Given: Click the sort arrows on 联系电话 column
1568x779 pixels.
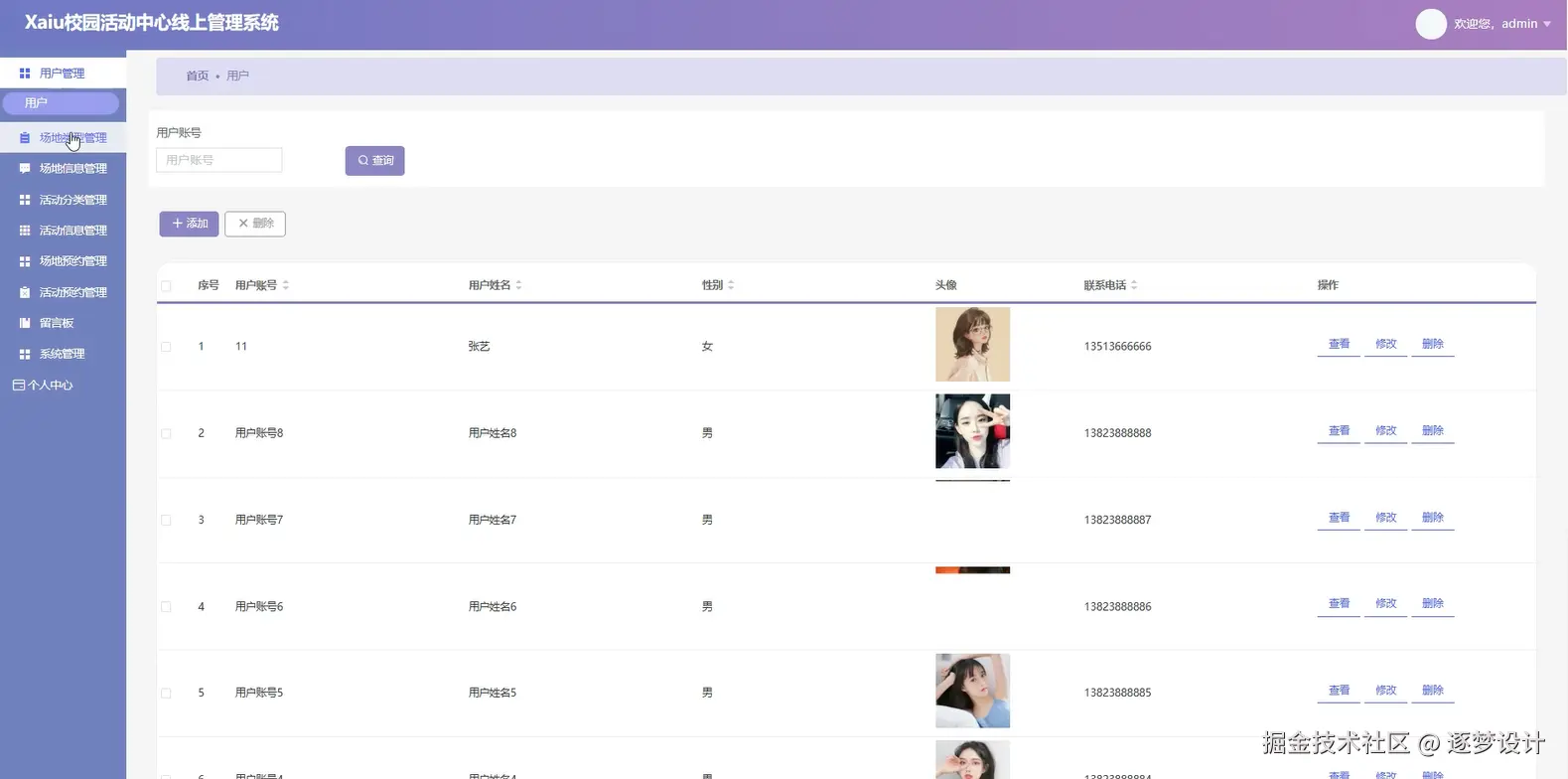Looking at the screenshot, I should click(1134, 285).
